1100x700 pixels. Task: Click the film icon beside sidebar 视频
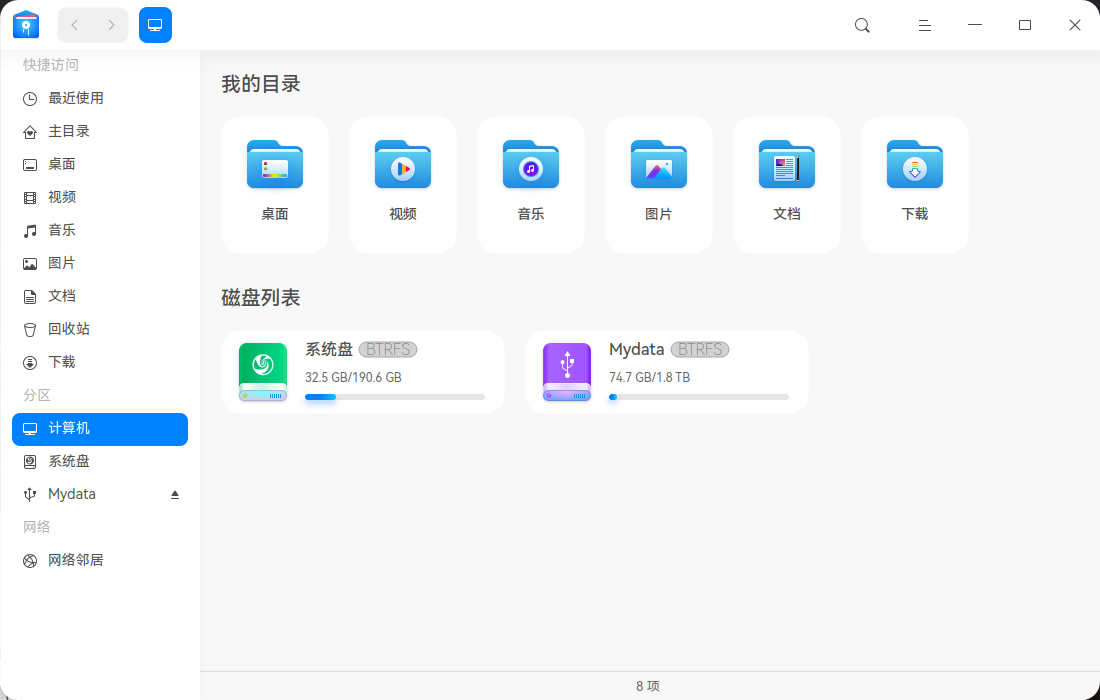coord(29,198)
